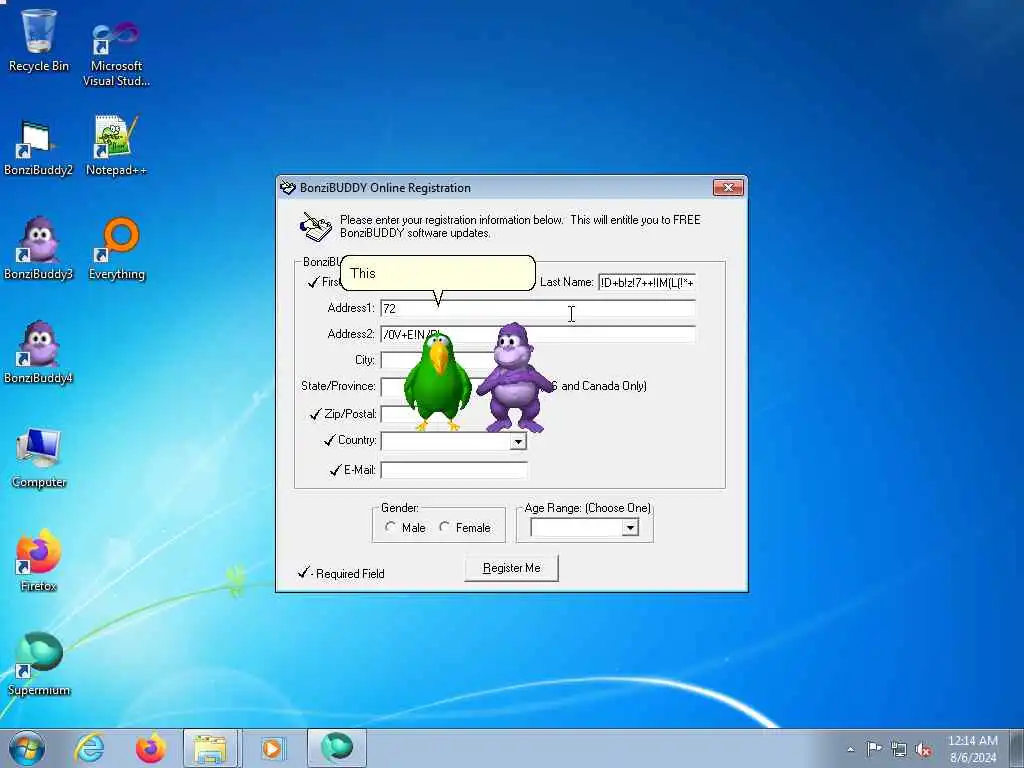Open the network status tray icon
Viewport: 1024px width, 768px height.
(x=899, y=749)
